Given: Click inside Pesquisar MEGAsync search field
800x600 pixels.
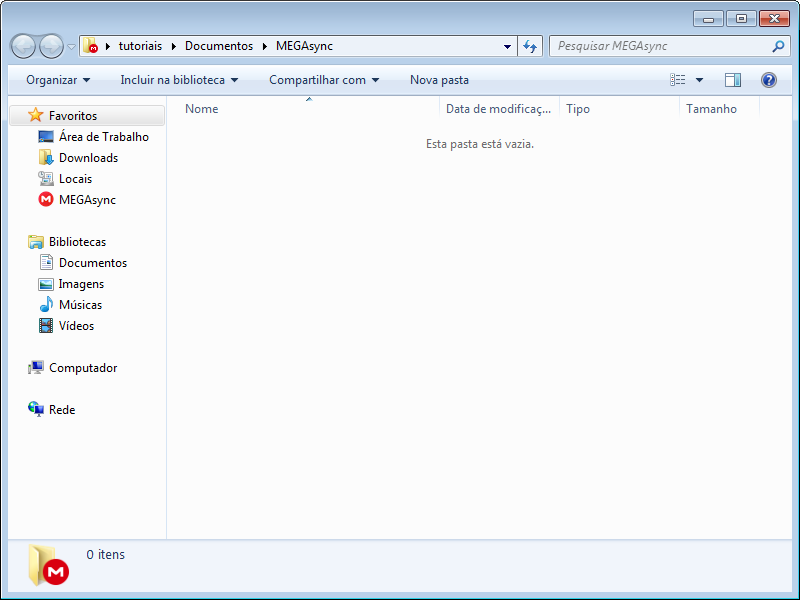Looking at the screenshot, I should tap(660, 46).
